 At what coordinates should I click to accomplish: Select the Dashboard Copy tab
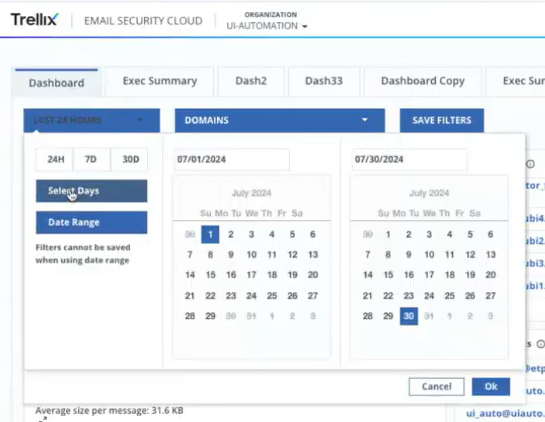[x=423, y=81]
